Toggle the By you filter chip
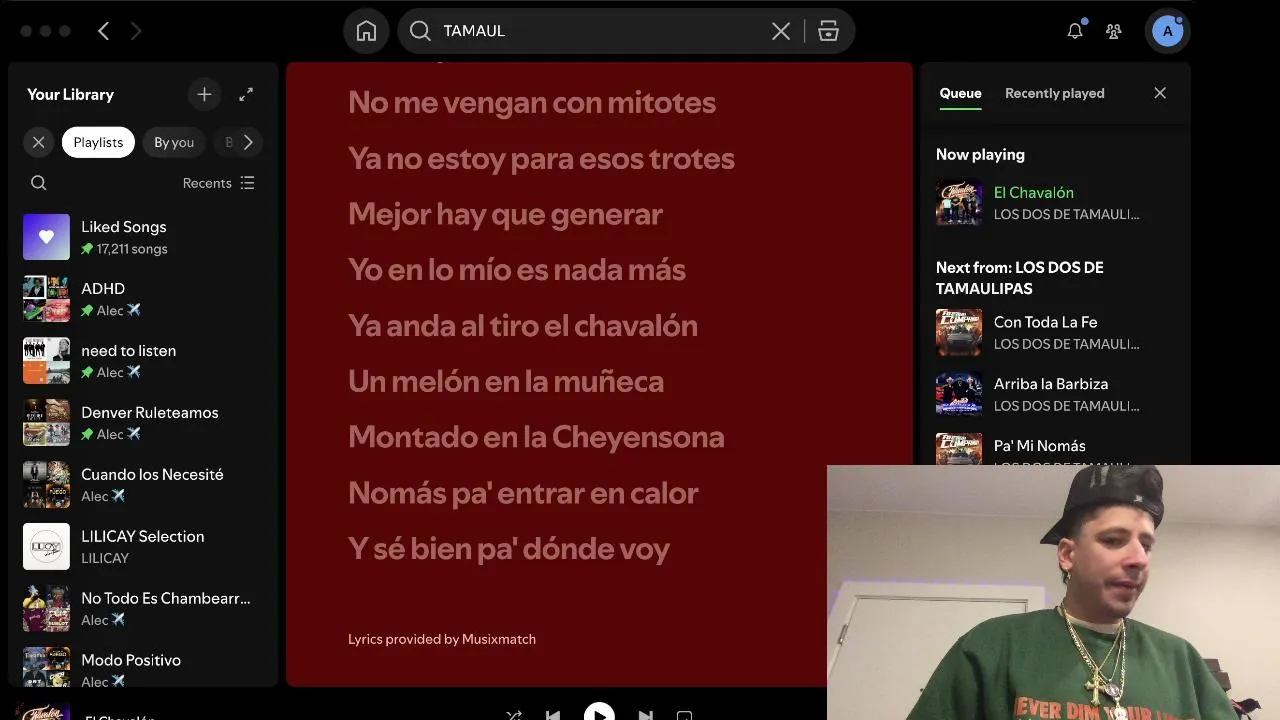1280x720 pixels. 174,142
